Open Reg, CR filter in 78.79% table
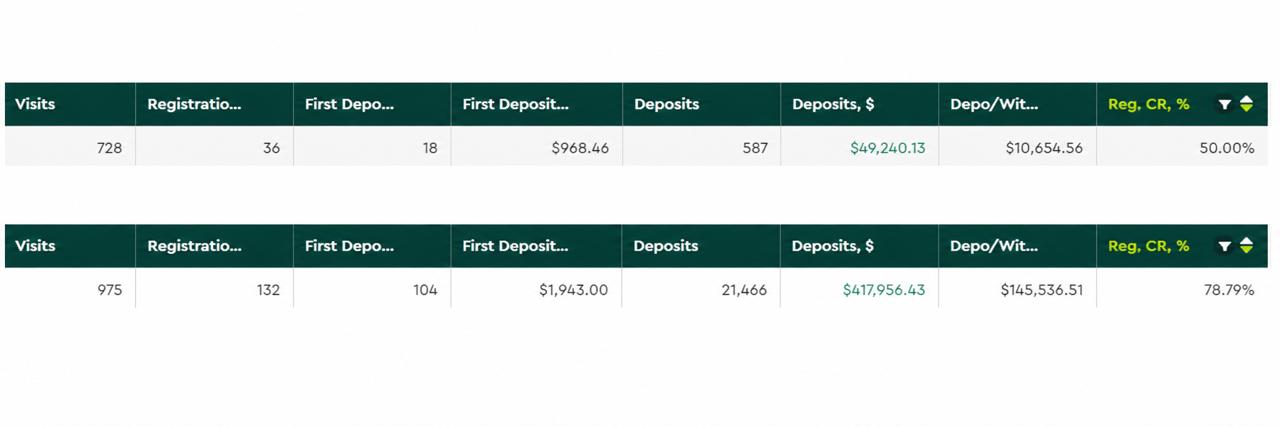Image resolution: width=1280 pixels, height=427 pixels. [x=1225, y=246]
